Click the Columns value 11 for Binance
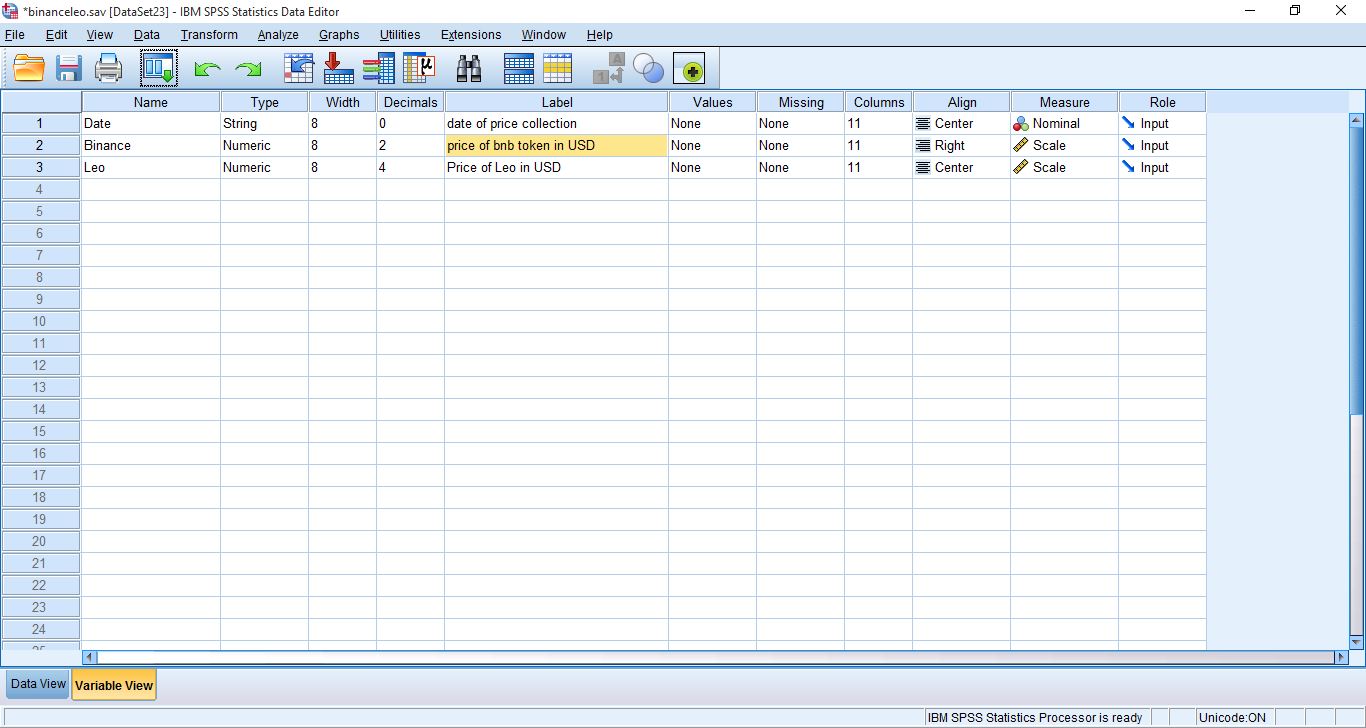1366x728 pixels. (x=879, y=146)
